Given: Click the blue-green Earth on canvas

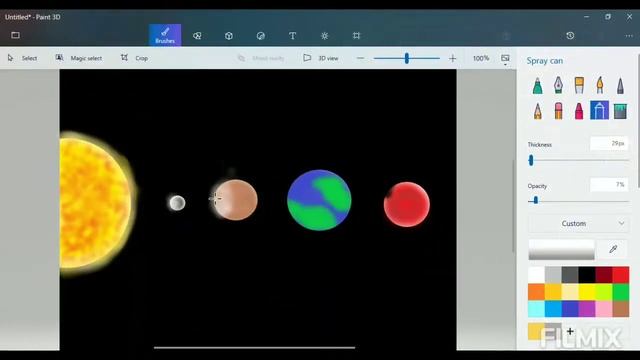Looking at the screenshot, I should click(x=319, y=200).
